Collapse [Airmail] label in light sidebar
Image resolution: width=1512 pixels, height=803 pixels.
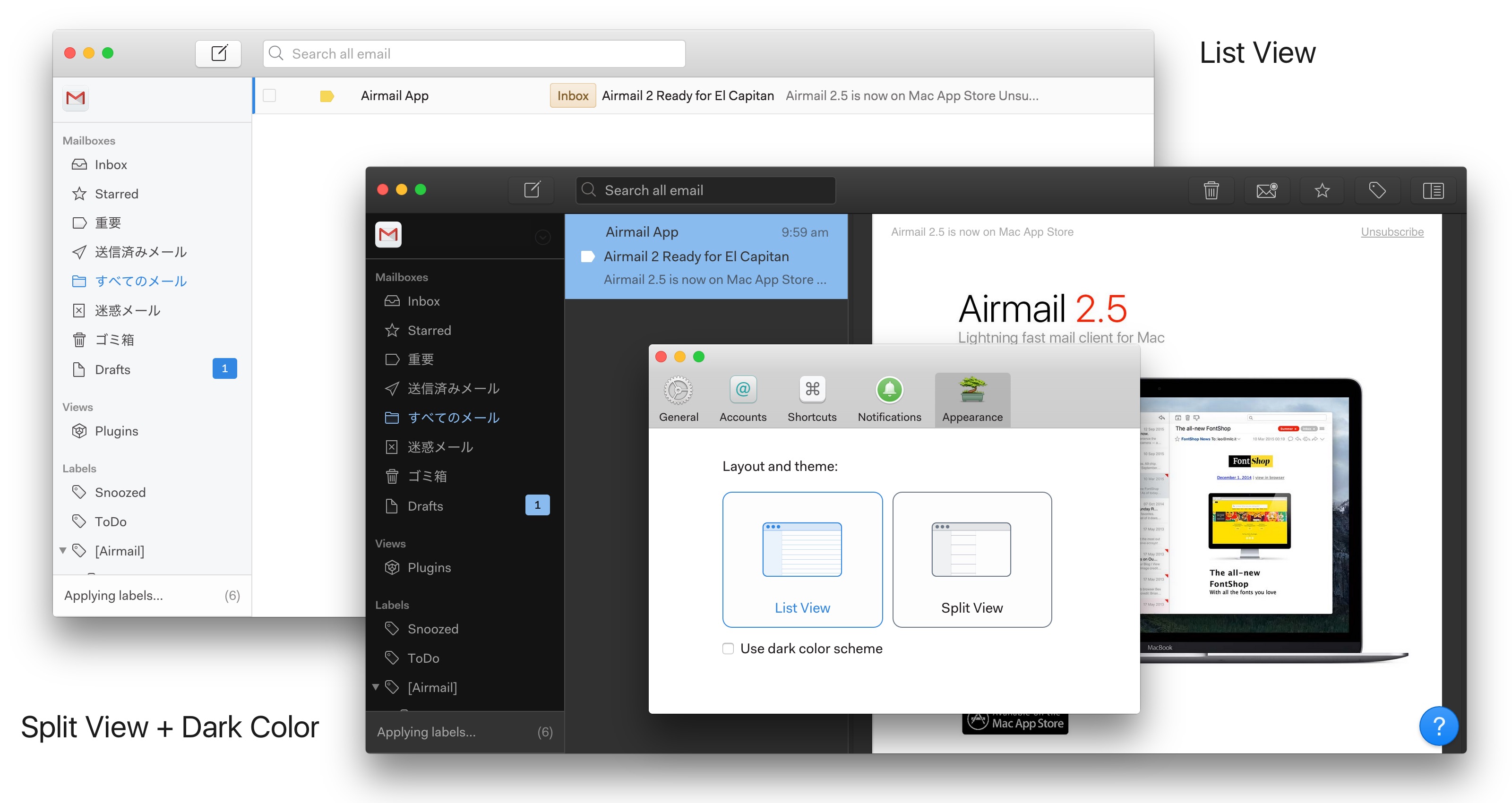tap(63, 551)
